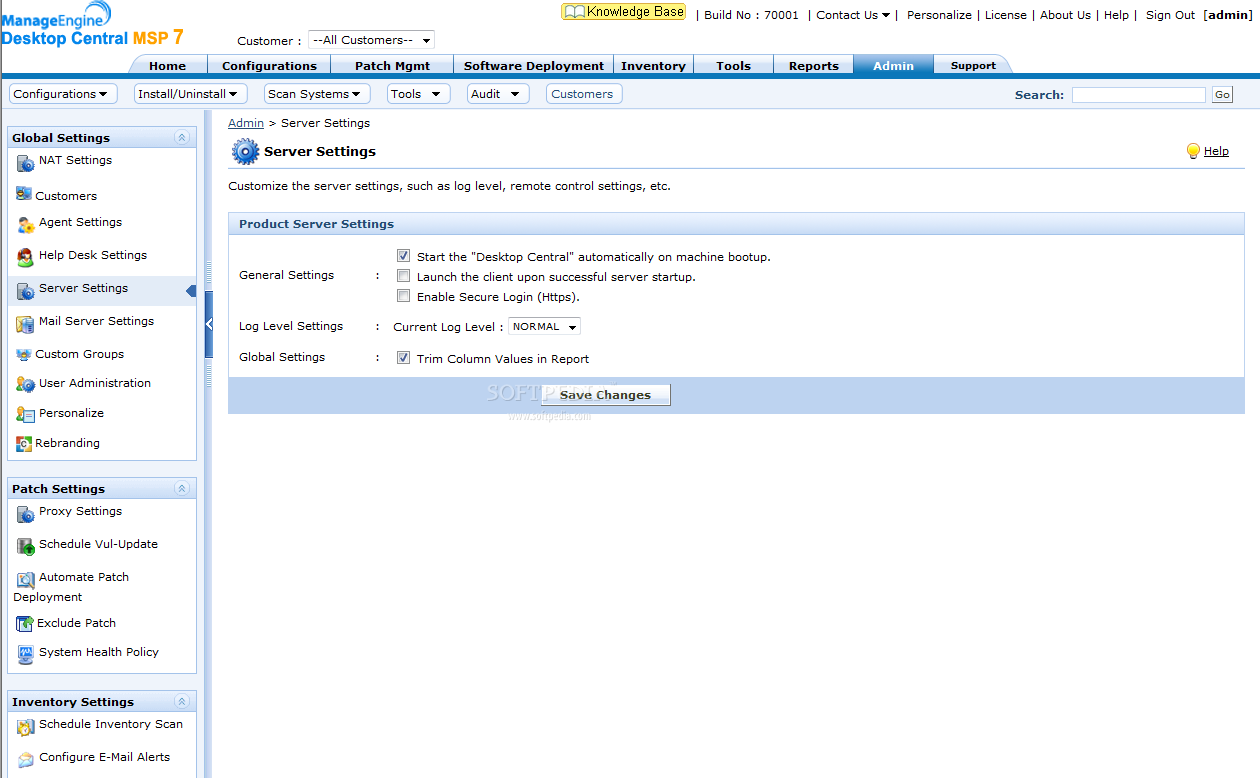Click the Proxy Settings icon
The height and width of the screenshot is (778, 1260).
coord(26,514)
